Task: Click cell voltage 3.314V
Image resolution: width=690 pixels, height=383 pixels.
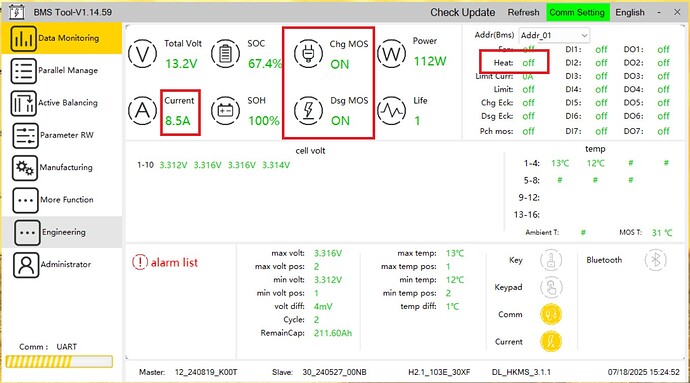Action: pyautogui.click(x=276, y=166)
